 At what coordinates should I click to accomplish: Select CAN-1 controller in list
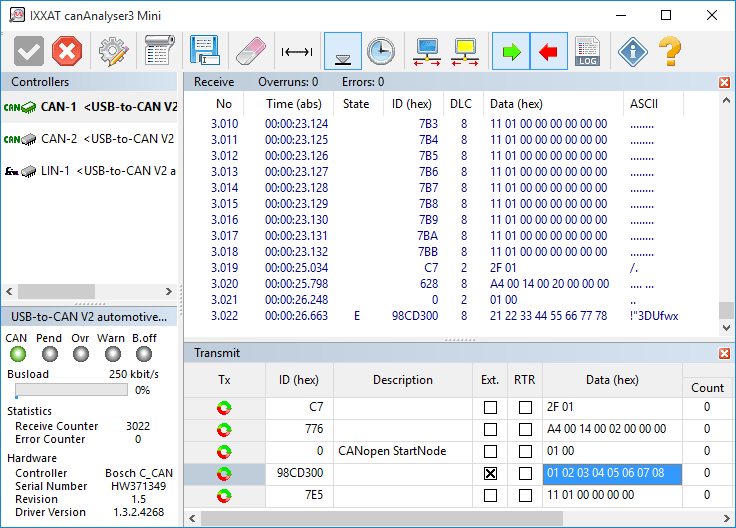(x=89, y=107)
